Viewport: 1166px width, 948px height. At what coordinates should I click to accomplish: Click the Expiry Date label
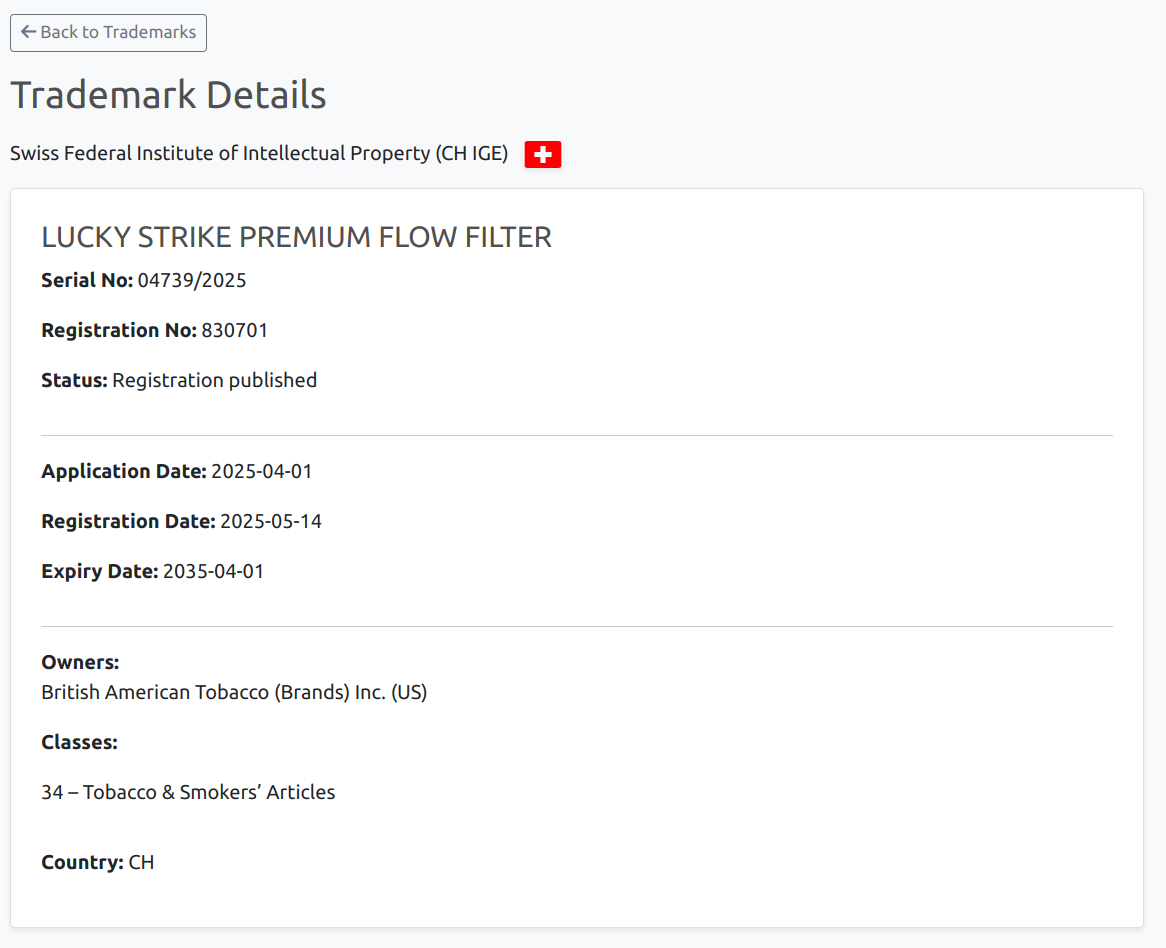(x=99, y=571)
